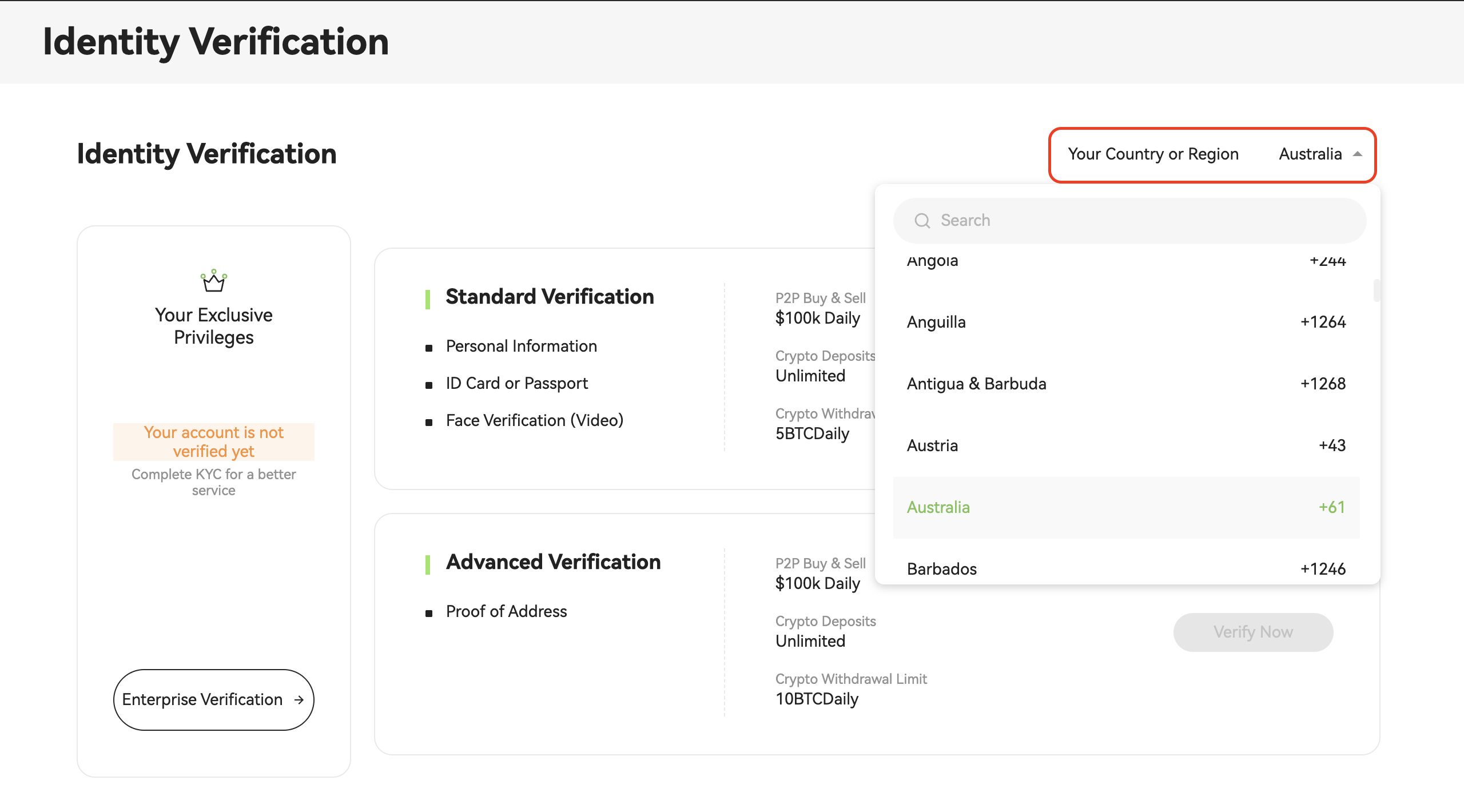Select Australia from country list
This screenshot has width=1464, height=812.
tap(938, 507)
